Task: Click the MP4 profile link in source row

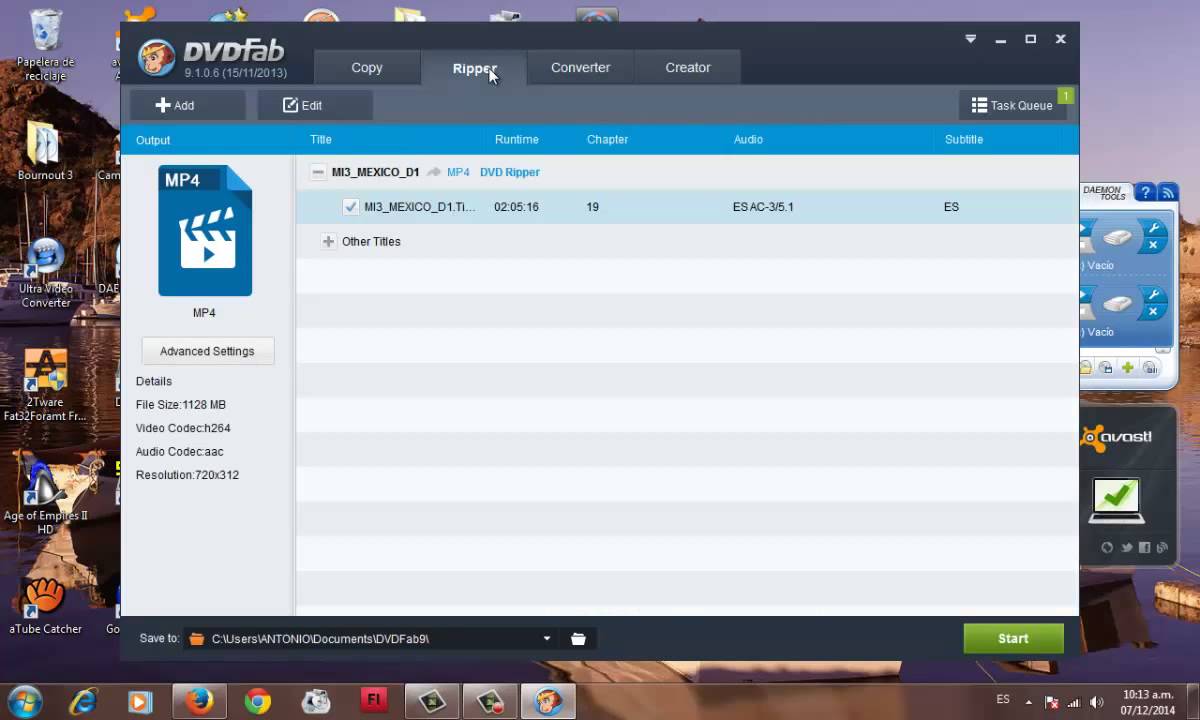Action: 458,172
